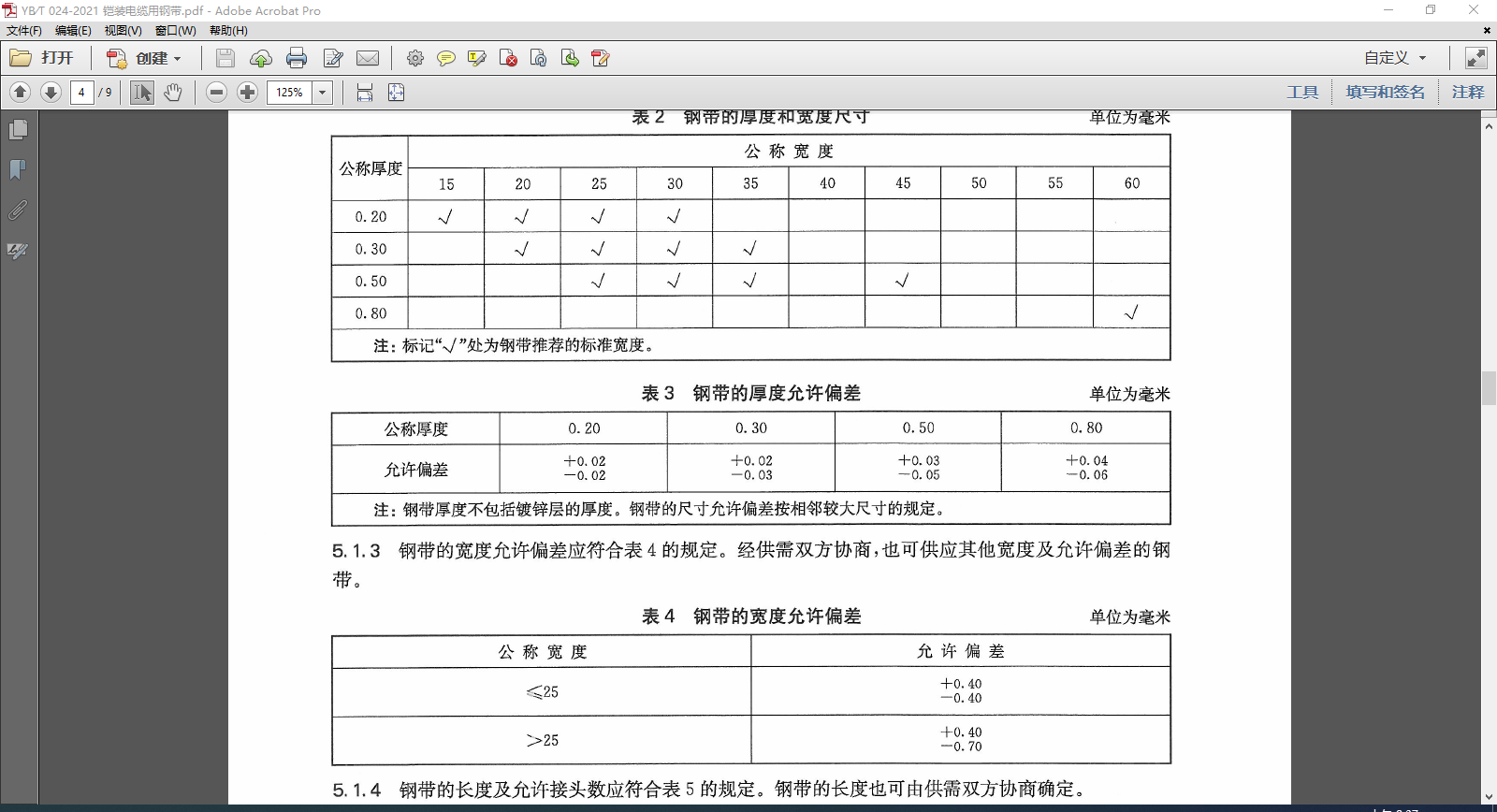
Task: Click "5.1.4" paragraph text
Action: tap(711, 790)
